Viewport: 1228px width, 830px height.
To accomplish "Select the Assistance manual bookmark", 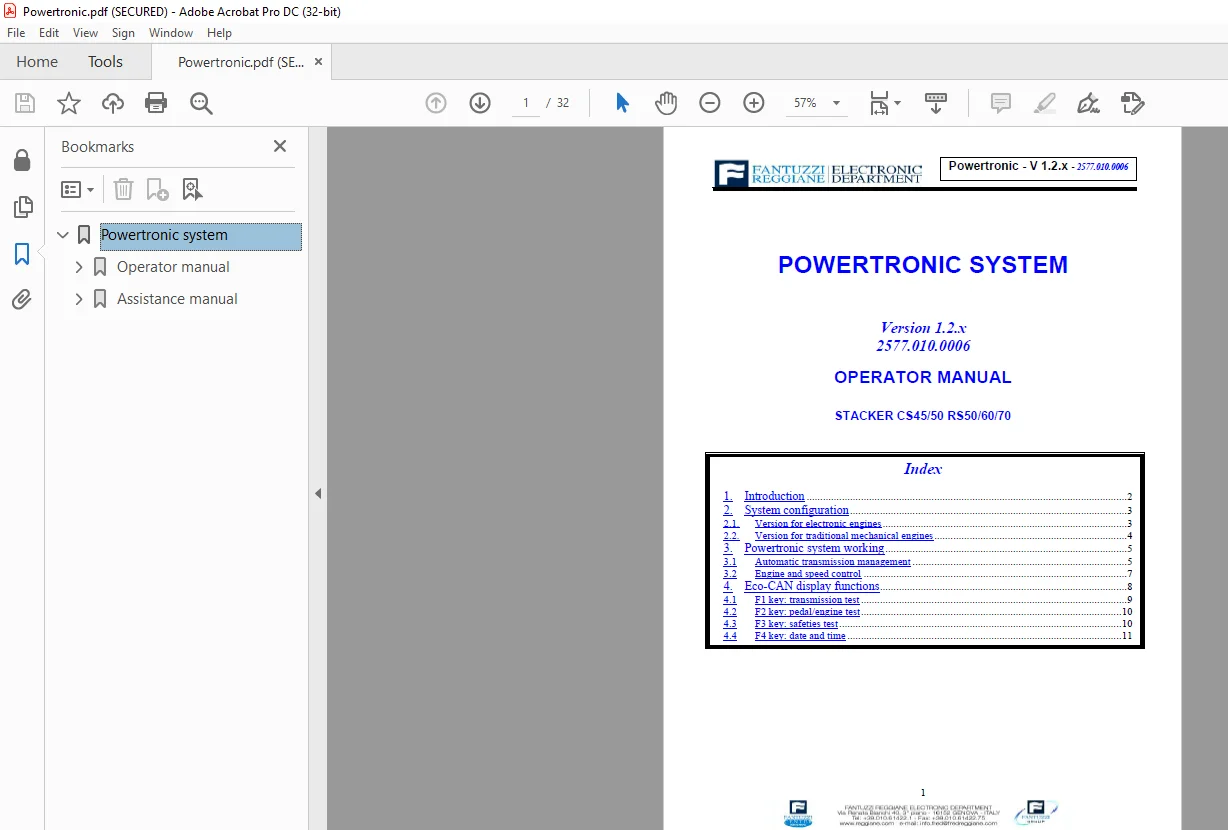I will click(177, 299).
